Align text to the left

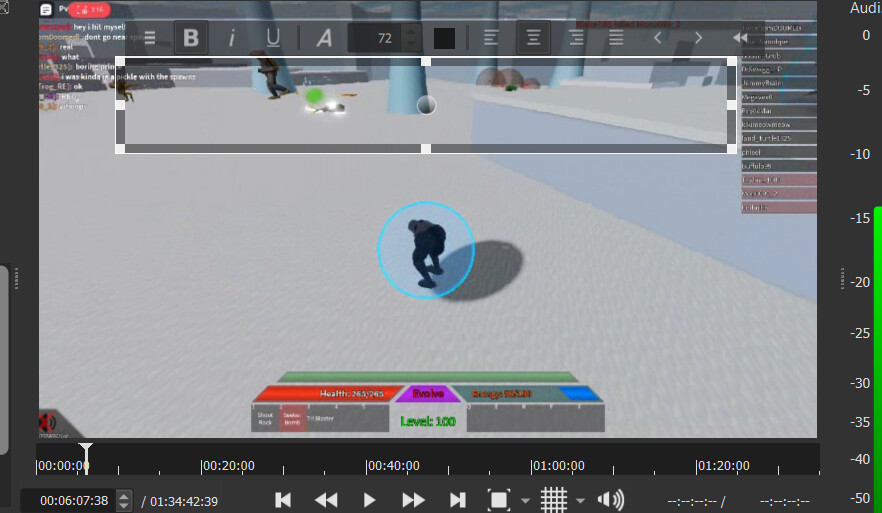coord(491,38)
